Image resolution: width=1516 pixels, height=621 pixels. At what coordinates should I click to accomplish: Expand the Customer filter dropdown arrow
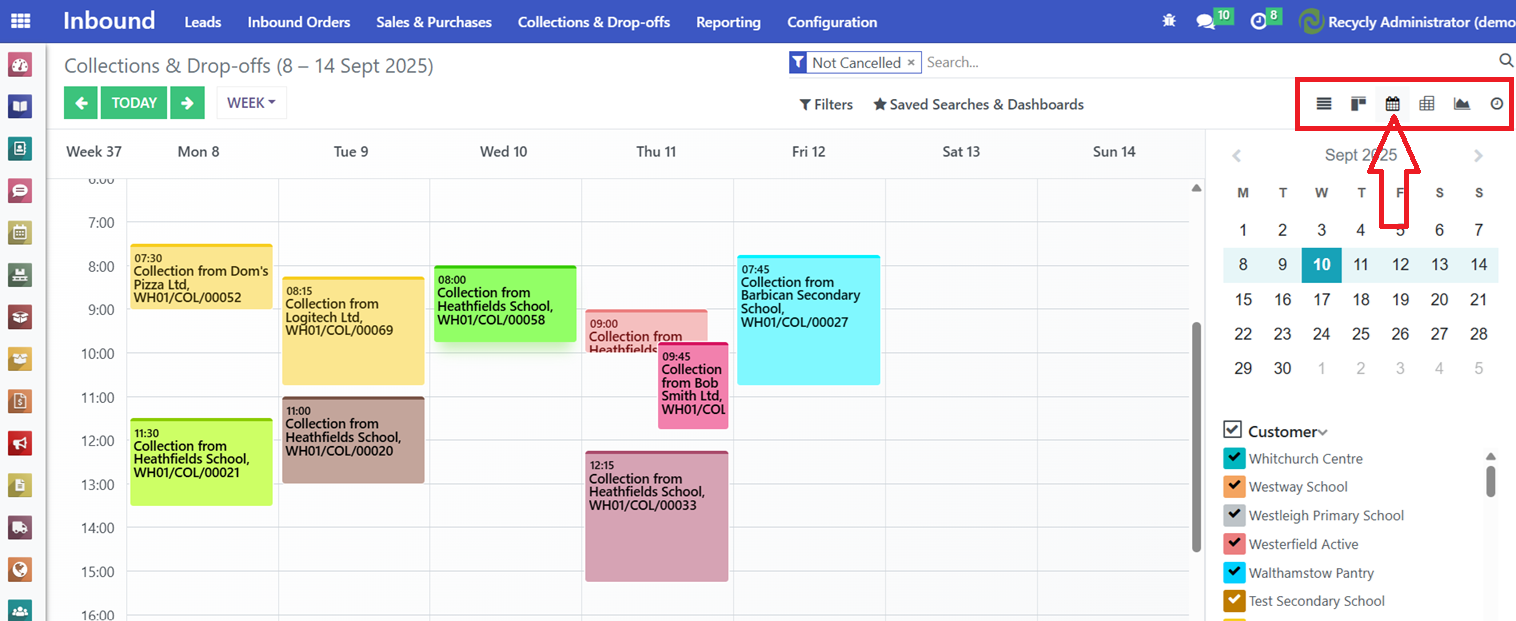point(1323,433)
